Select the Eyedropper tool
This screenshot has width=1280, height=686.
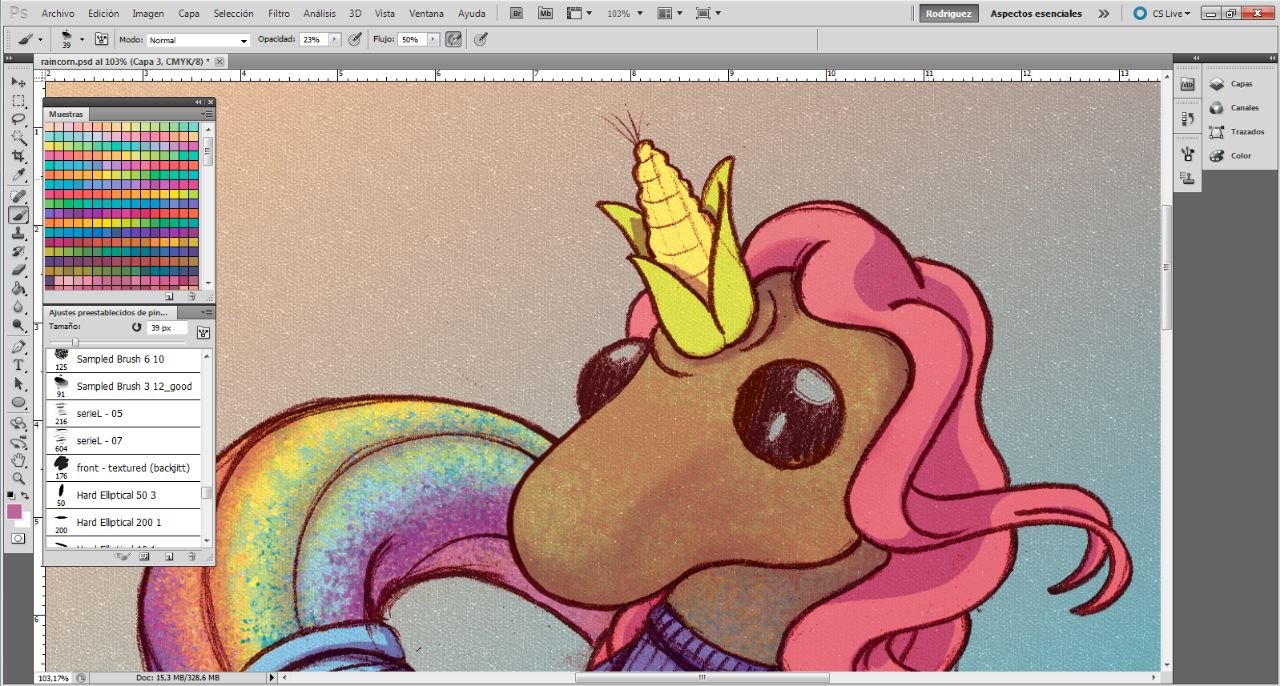pos(18,175)
